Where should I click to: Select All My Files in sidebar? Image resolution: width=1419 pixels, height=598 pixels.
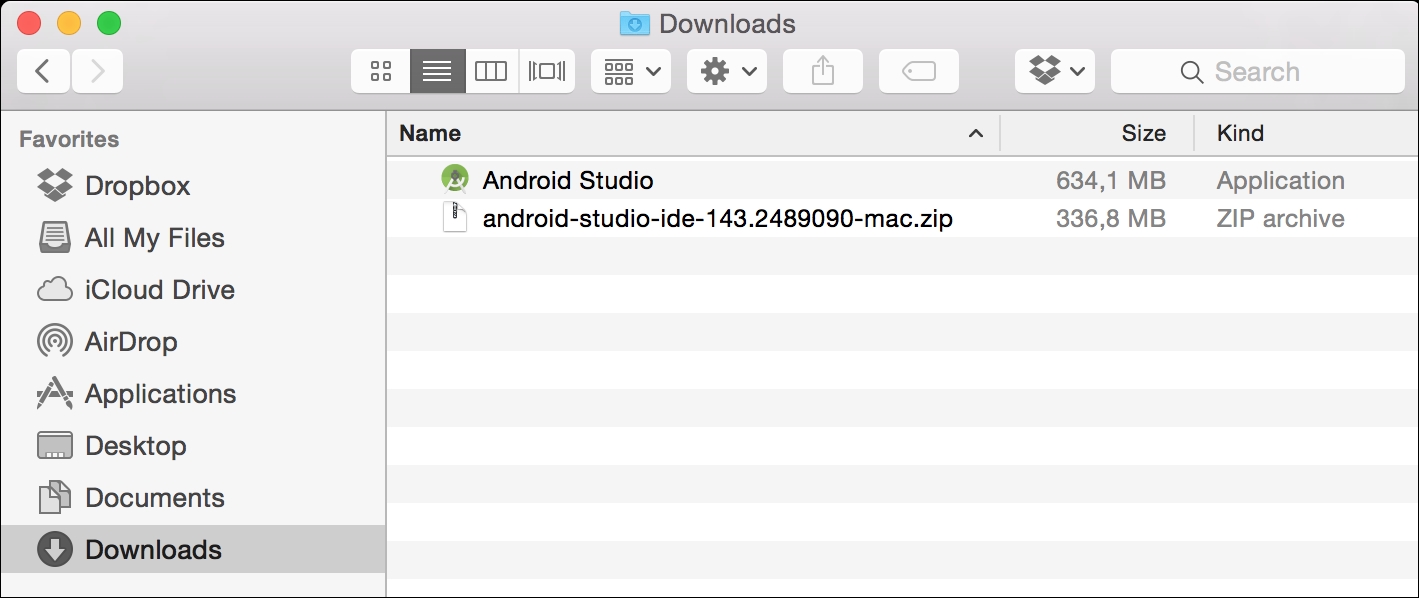tap(154, 238)
